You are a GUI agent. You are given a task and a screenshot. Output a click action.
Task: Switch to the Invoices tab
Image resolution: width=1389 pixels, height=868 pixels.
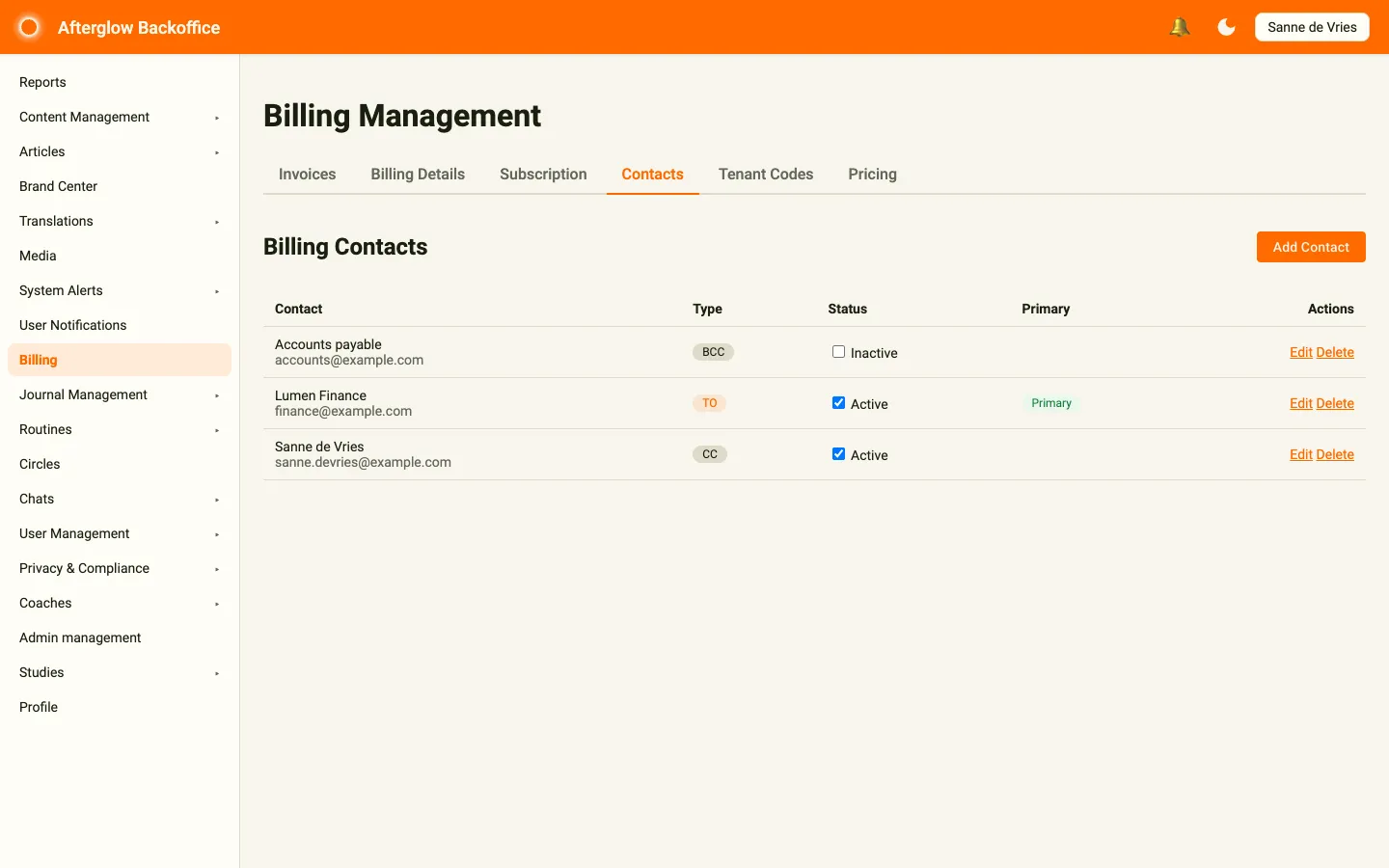coord(307,175)
